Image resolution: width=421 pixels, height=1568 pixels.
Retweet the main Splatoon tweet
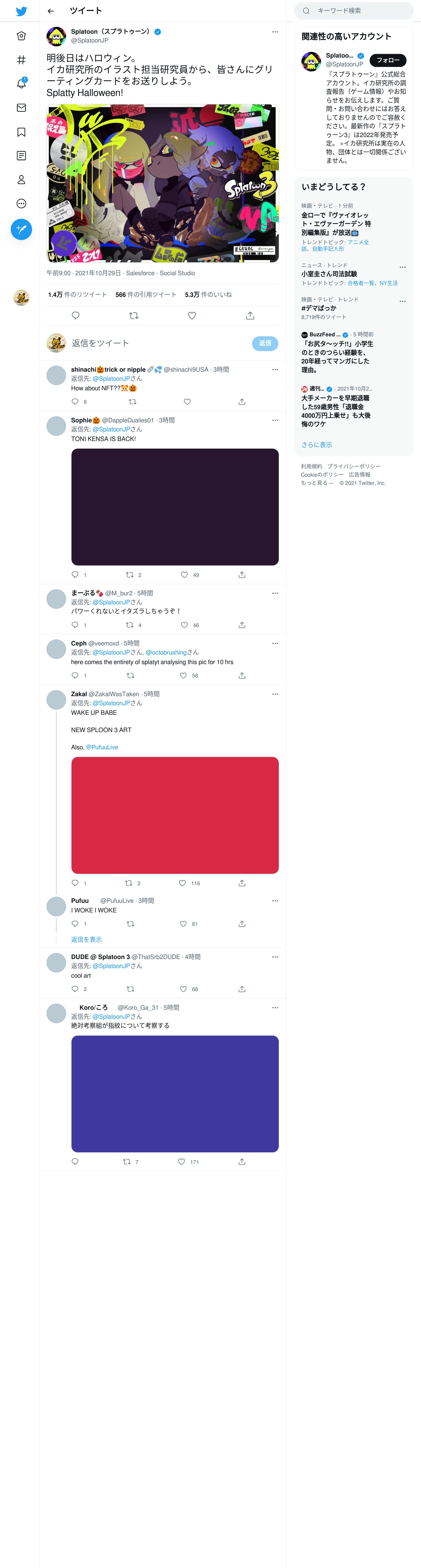click(x=134, y=315)
